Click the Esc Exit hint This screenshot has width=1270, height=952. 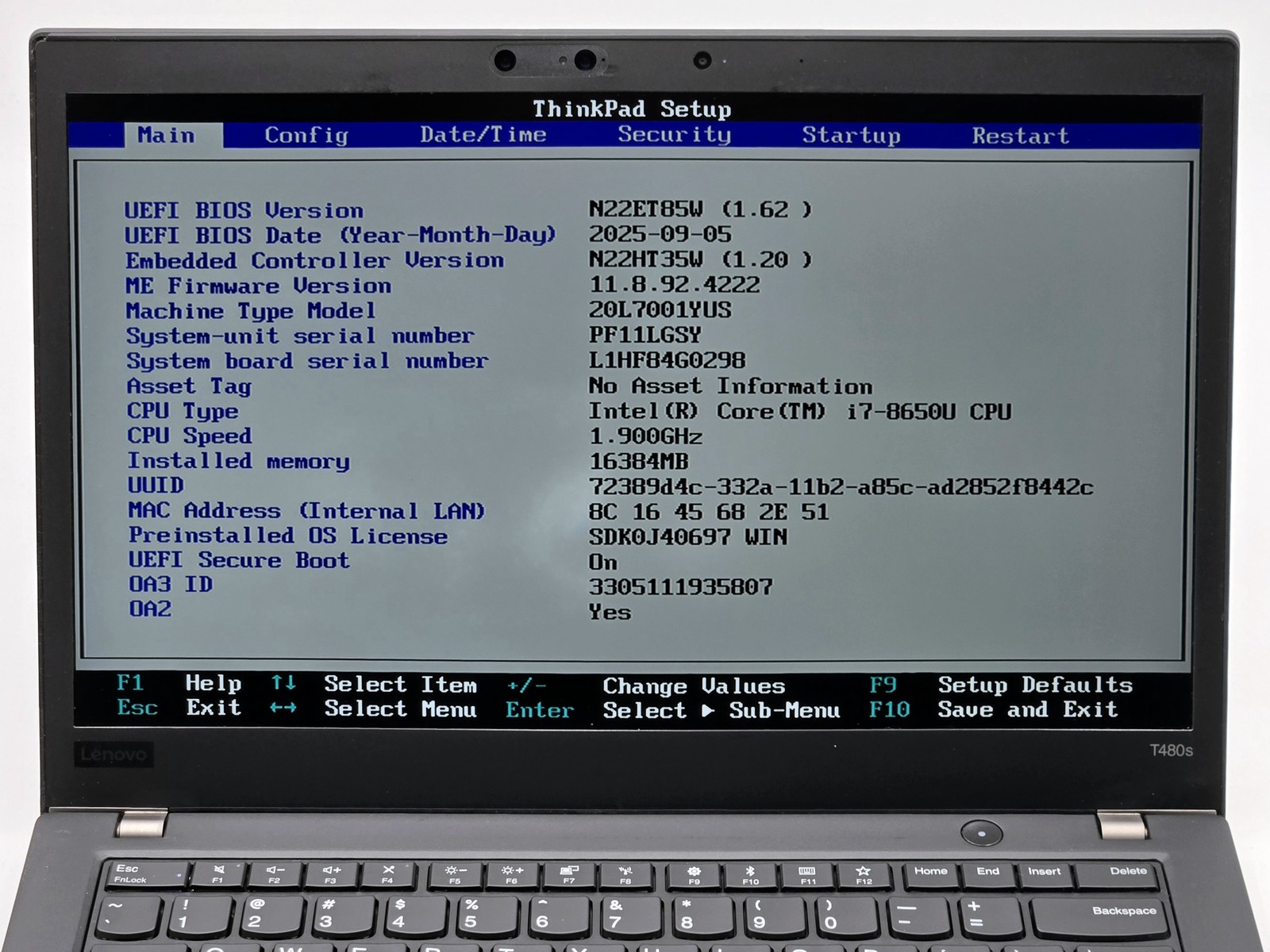tap(179, 708)
